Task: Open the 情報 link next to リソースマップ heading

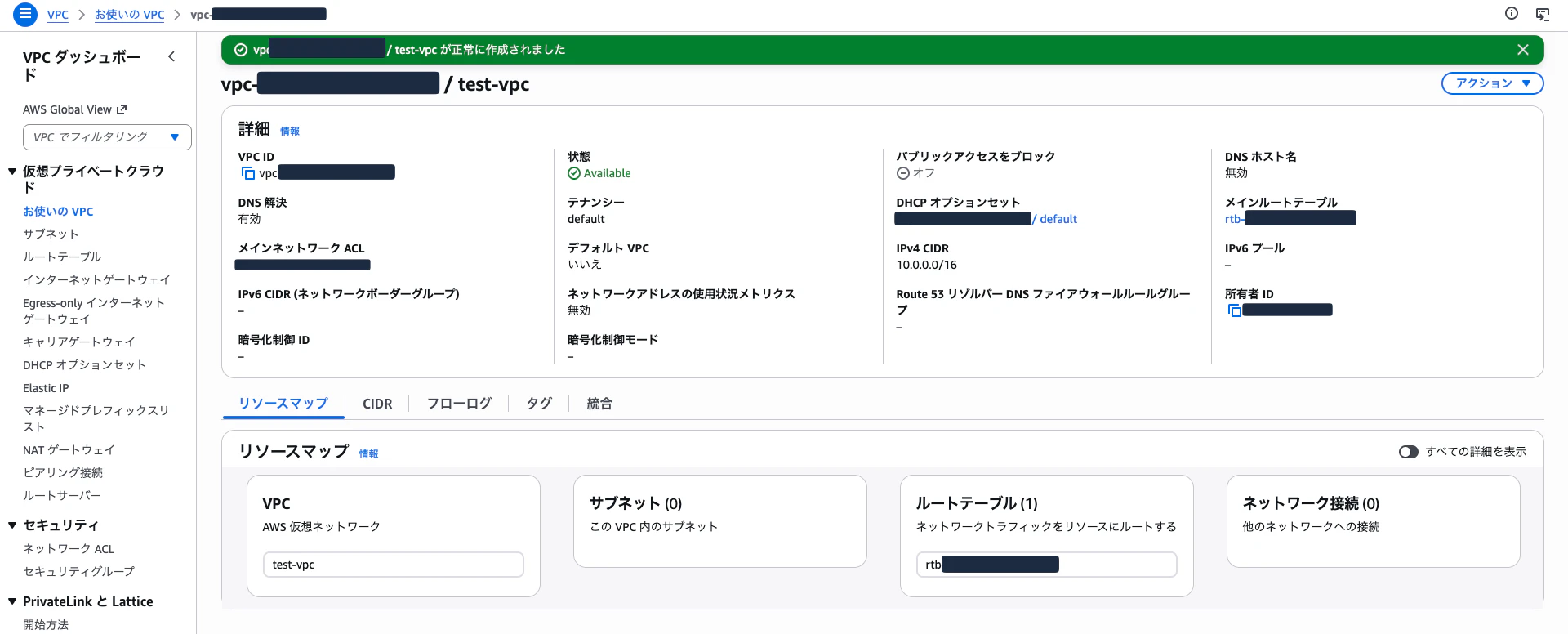Action: click(368, 453)
